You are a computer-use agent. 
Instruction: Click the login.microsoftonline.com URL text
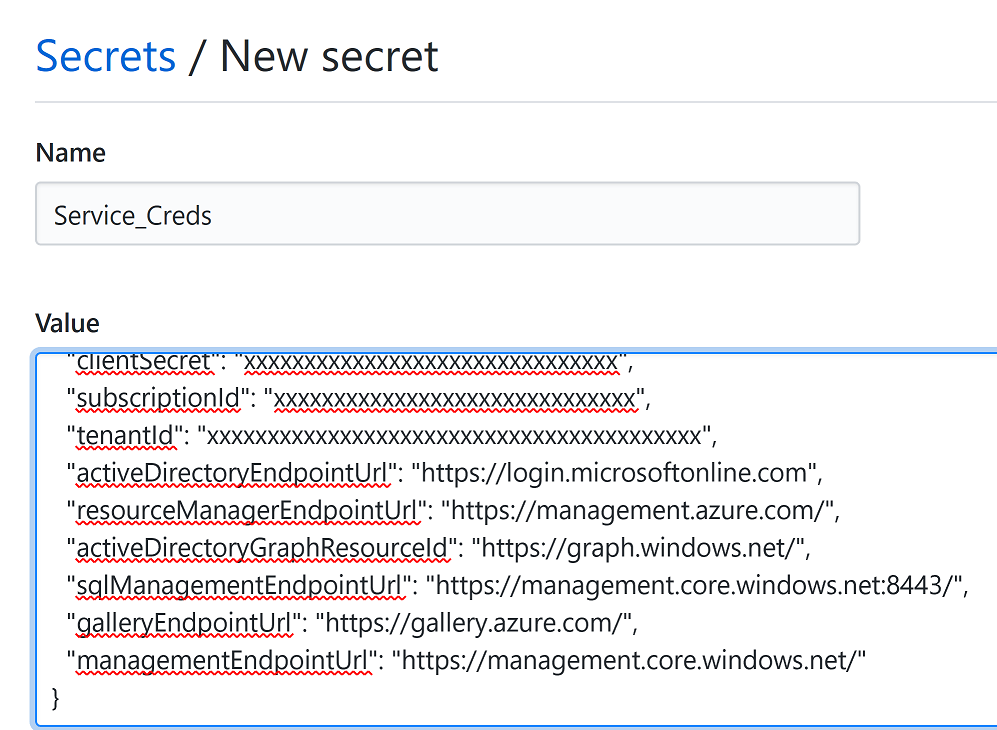614,474
